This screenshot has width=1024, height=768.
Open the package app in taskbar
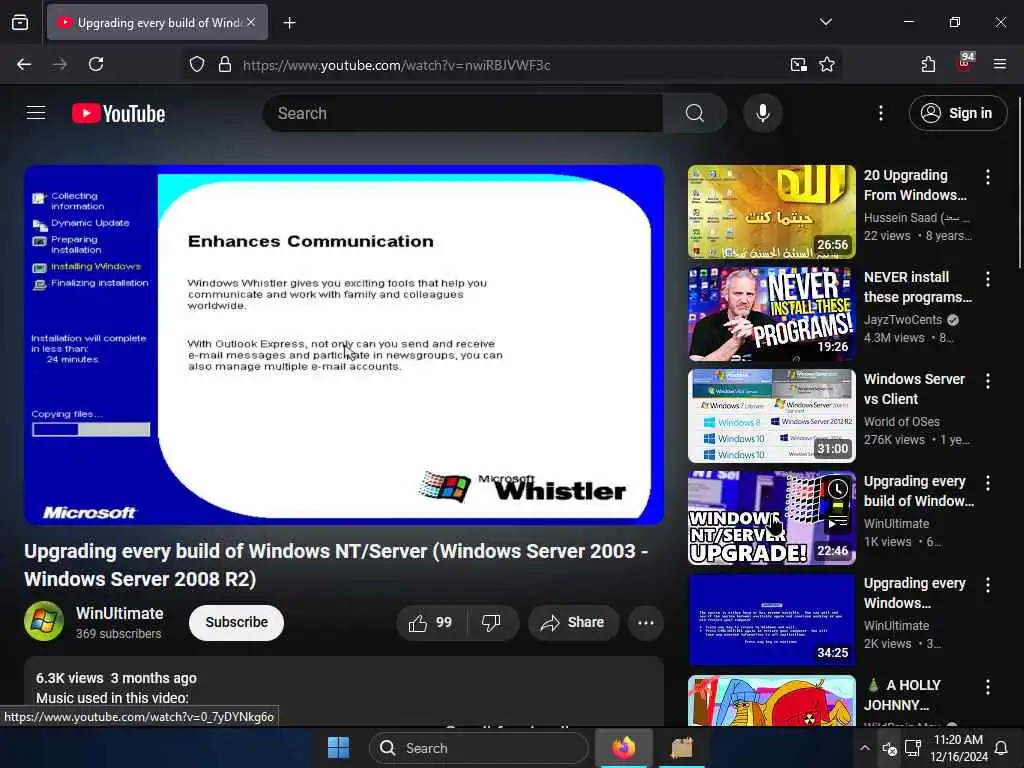[681, 748]
